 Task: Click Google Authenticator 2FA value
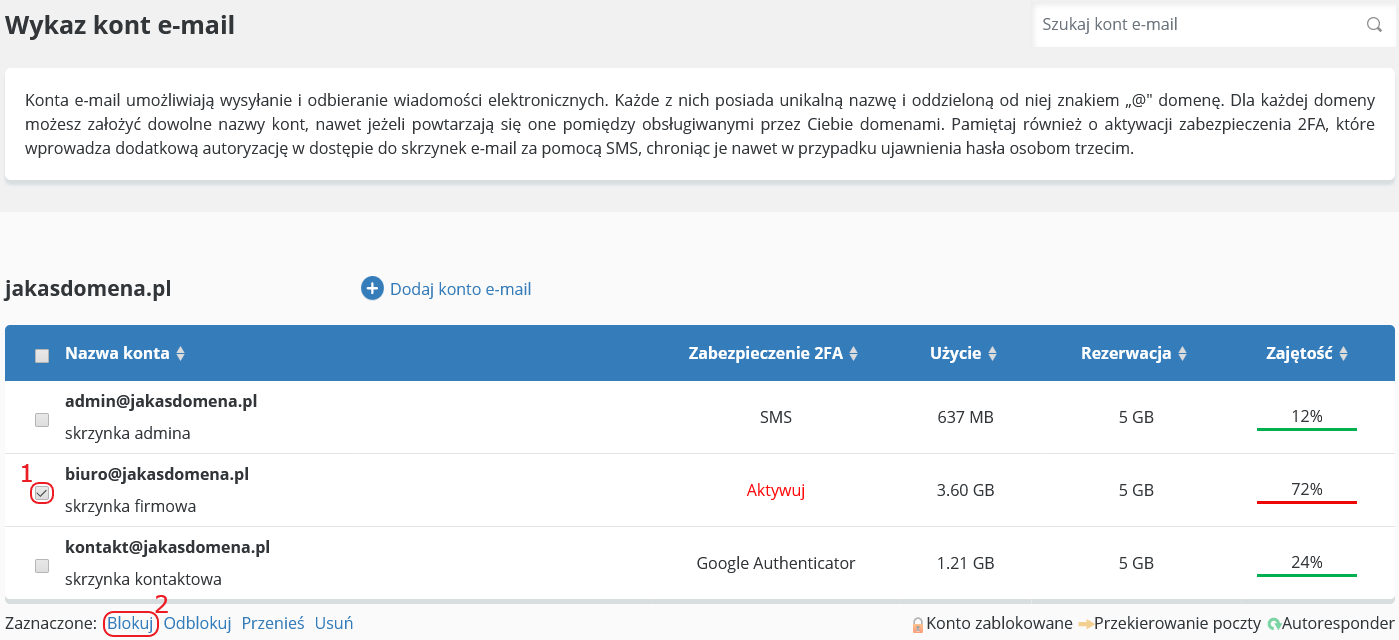point(776,563)
